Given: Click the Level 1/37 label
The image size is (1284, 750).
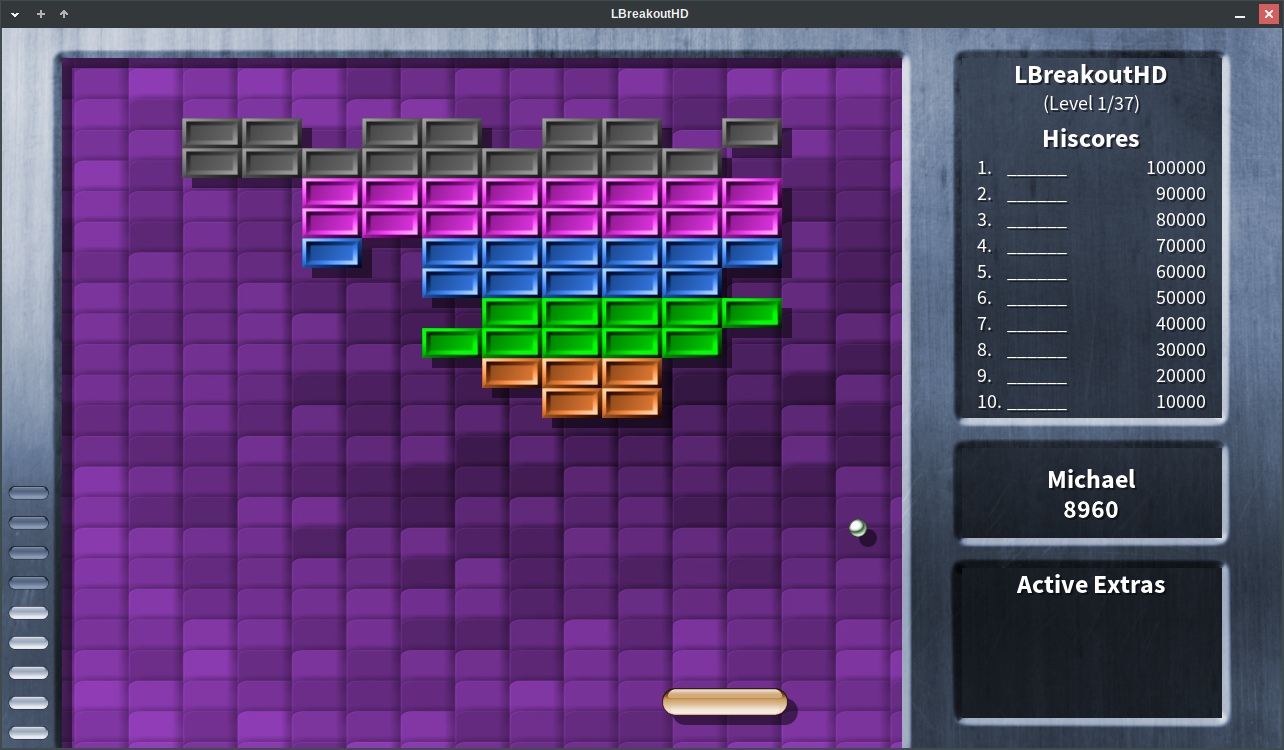Looking at the screenshot, I should [x=1090, y=103].
